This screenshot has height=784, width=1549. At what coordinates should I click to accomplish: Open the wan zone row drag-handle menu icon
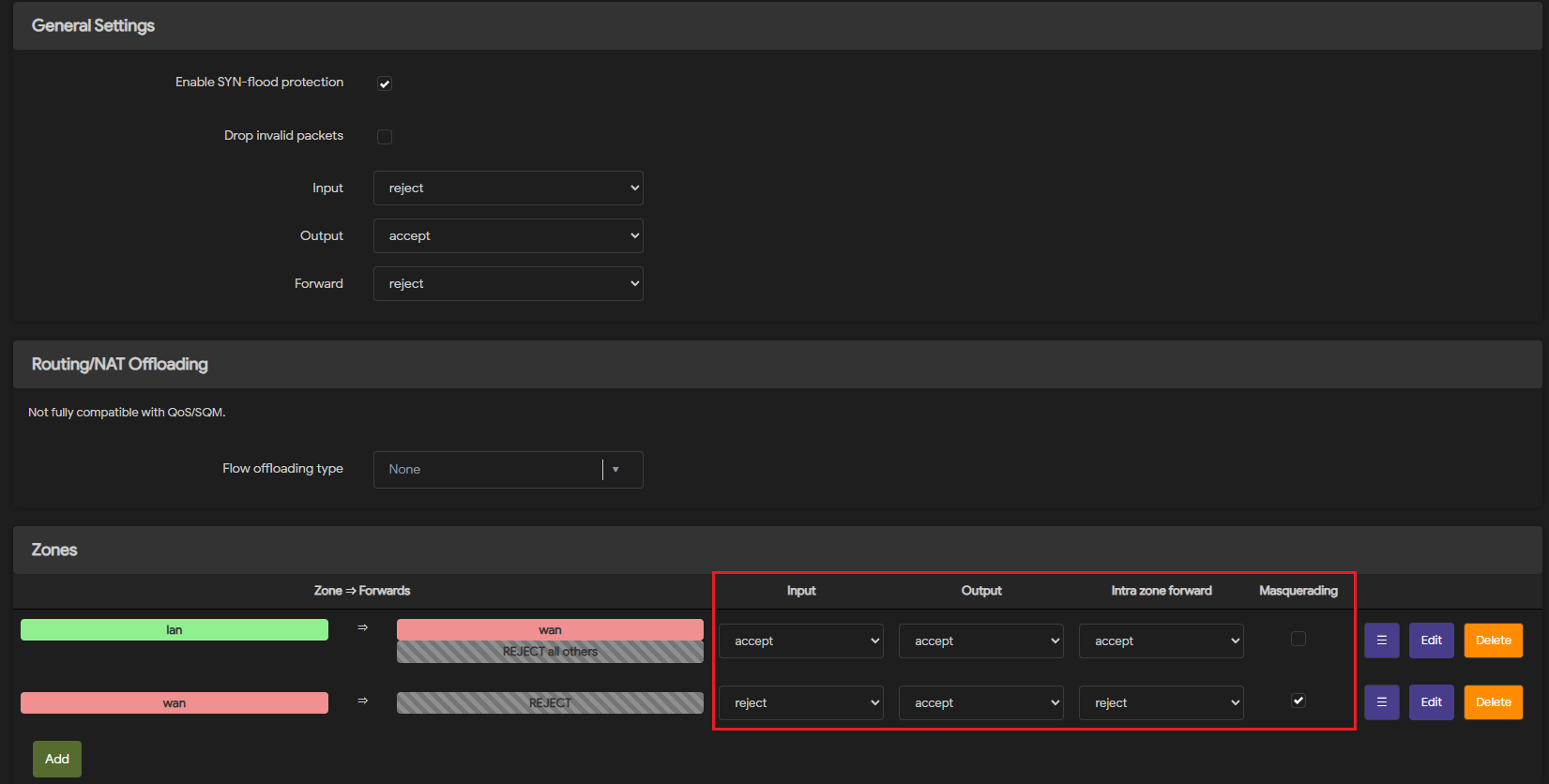pyautogui.click(x=1381, y=702)
